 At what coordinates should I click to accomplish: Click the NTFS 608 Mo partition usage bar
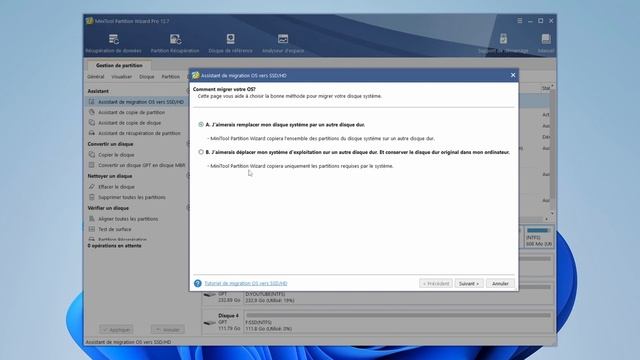pyautogui.click(x=539, y=231)
